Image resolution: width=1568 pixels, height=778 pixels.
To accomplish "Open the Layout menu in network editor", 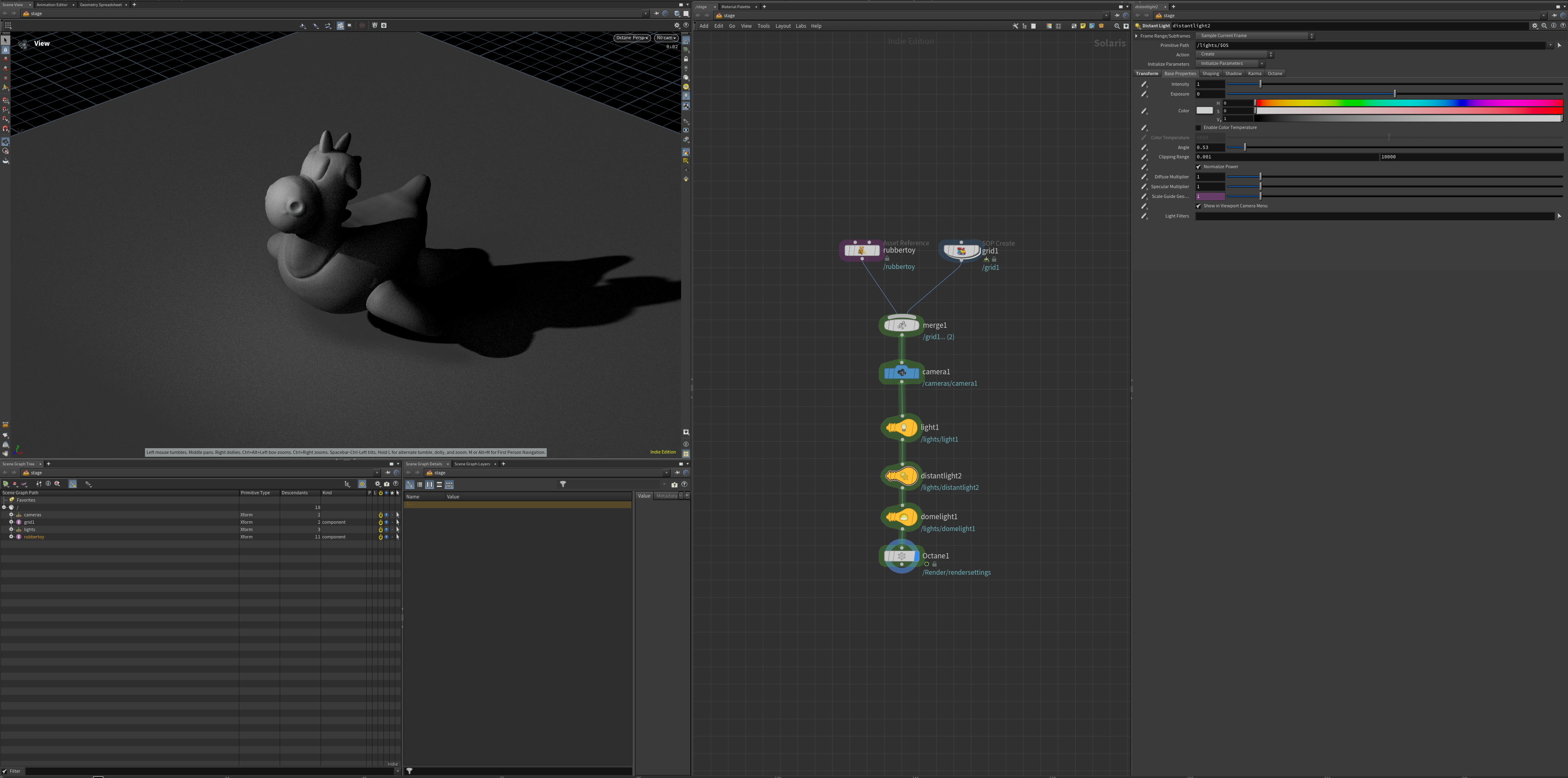I will pyautogui.click(x=783, y=26).
